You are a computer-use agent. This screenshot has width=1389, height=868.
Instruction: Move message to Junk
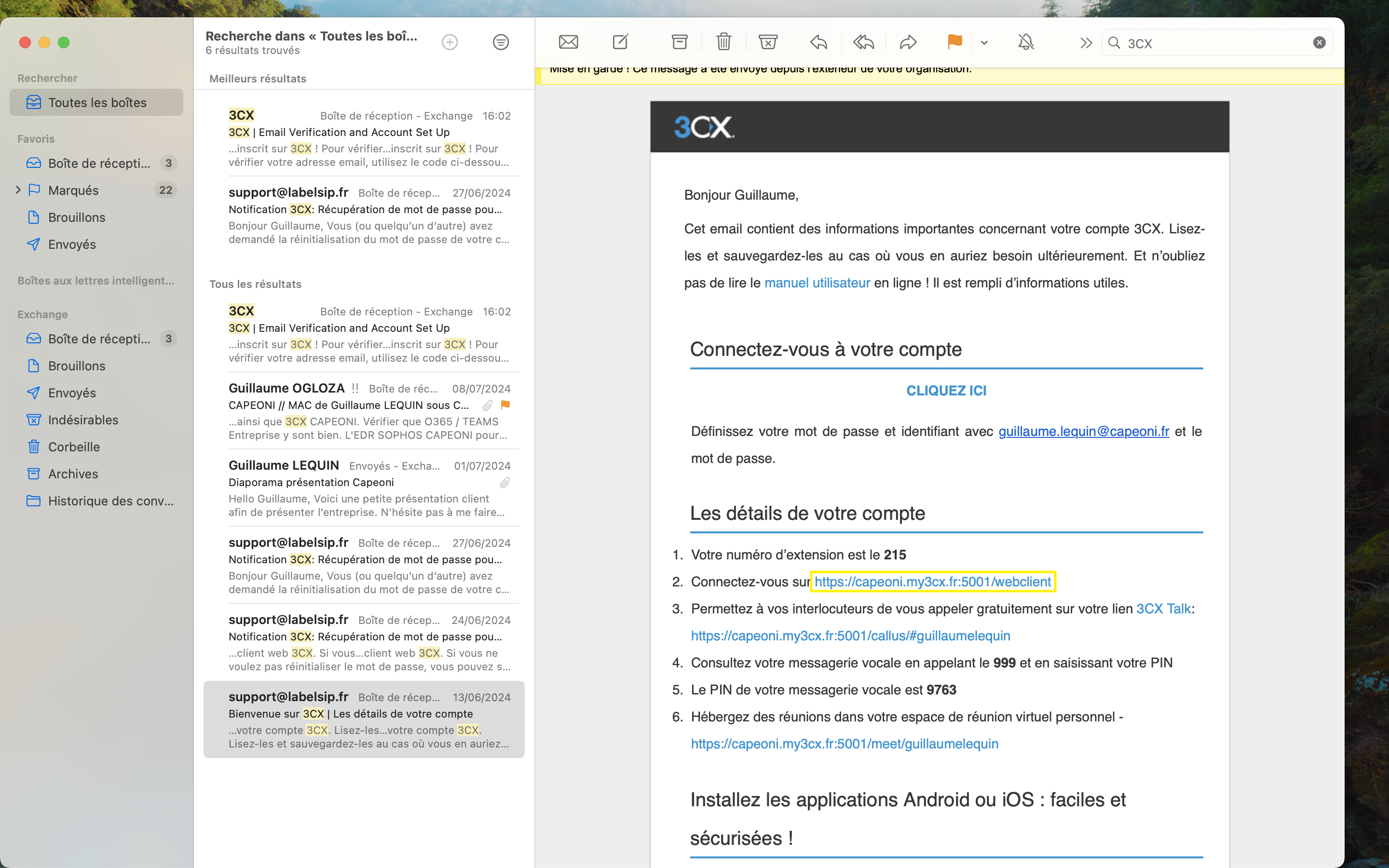click(x=768, y=42)
